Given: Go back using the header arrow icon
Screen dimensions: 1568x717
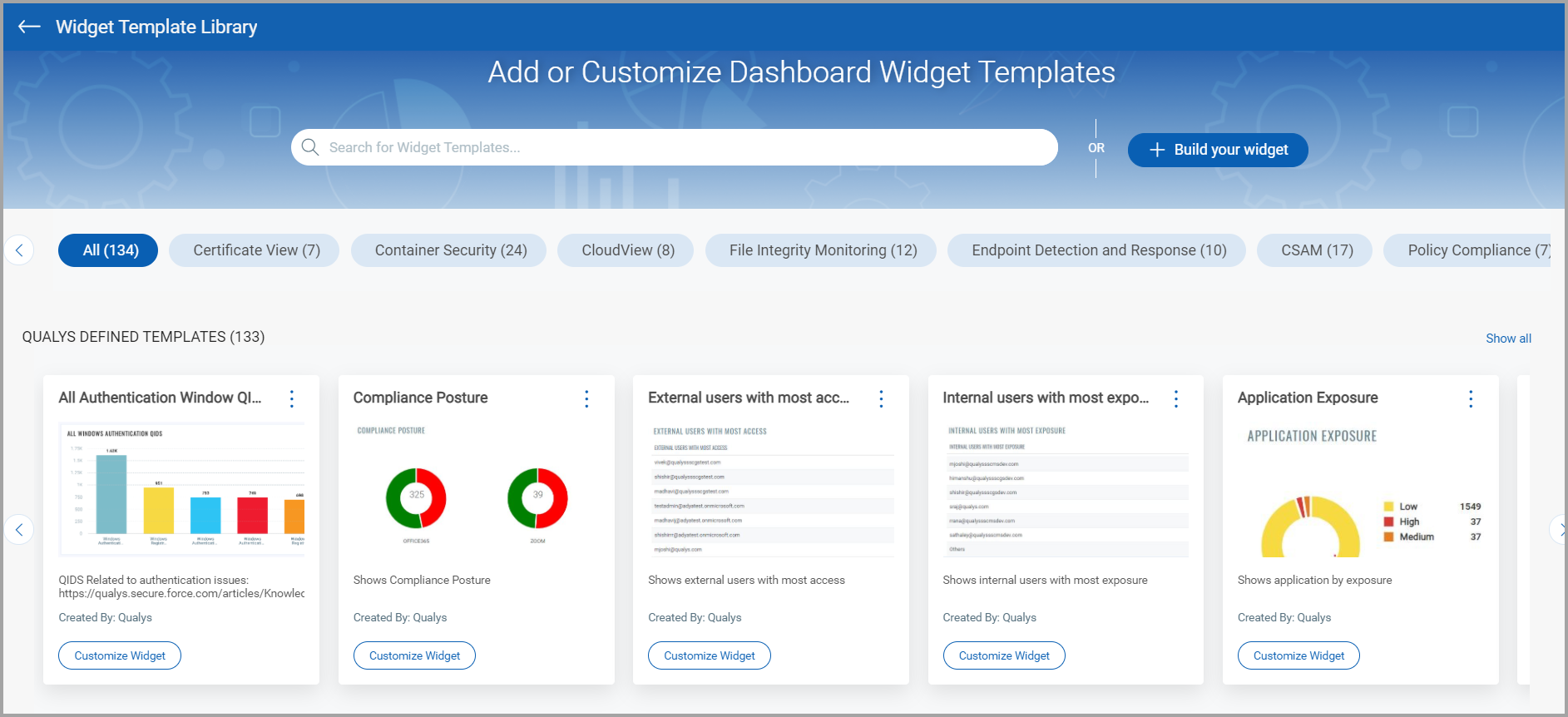Looking at the screenshot, I should [x=29, y=27].
